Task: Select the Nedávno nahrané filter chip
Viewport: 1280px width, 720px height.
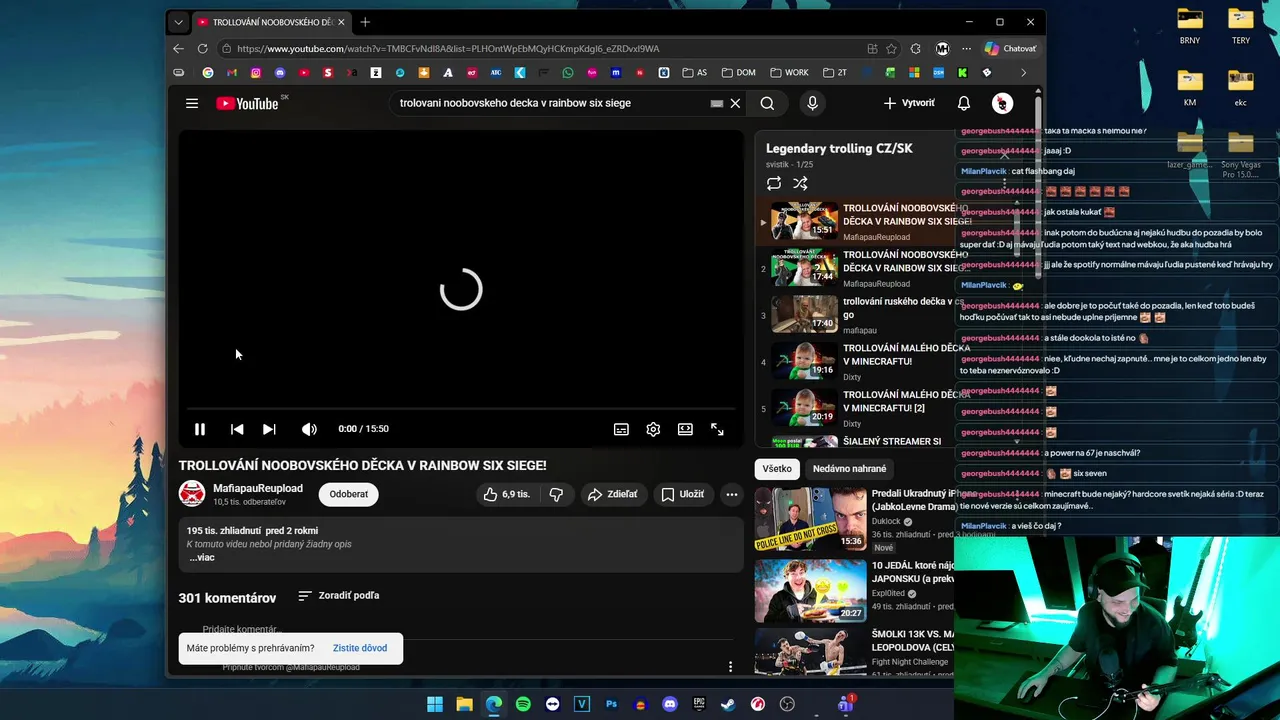Action: 849,469
